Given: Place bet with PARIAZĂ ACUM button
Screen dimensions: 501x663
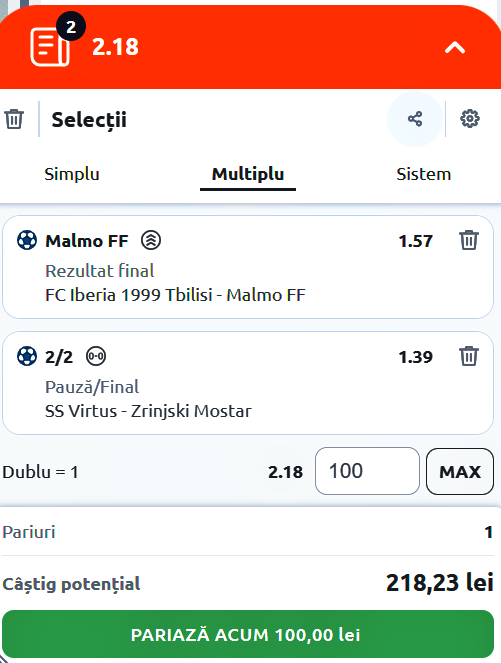Looking at the screenshot, I should (x=248, y=634).
